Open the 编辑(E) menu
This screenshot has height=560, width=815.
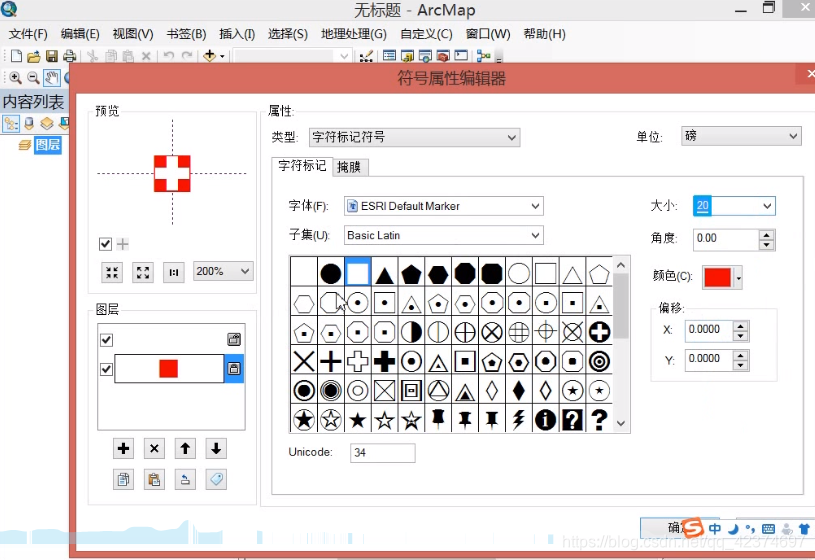click(x=80, y=34)
